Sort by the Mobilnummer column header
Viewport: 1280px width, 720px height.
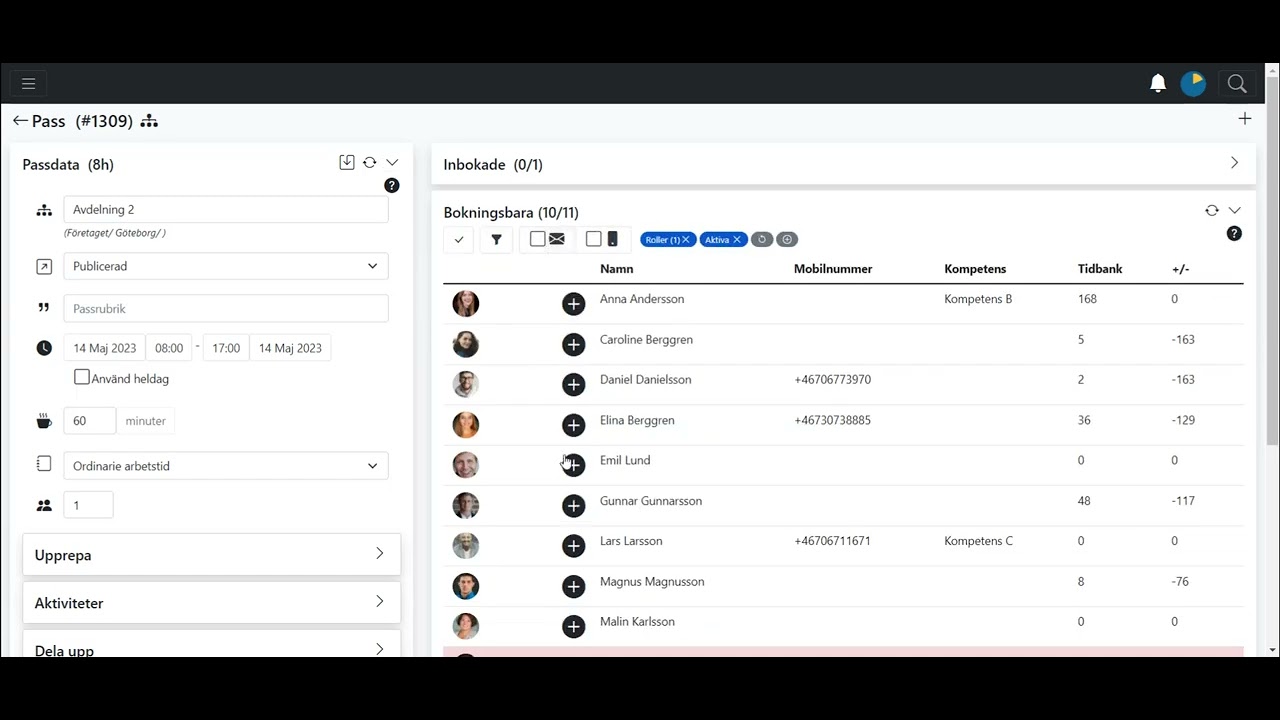(x=833, y=269)
